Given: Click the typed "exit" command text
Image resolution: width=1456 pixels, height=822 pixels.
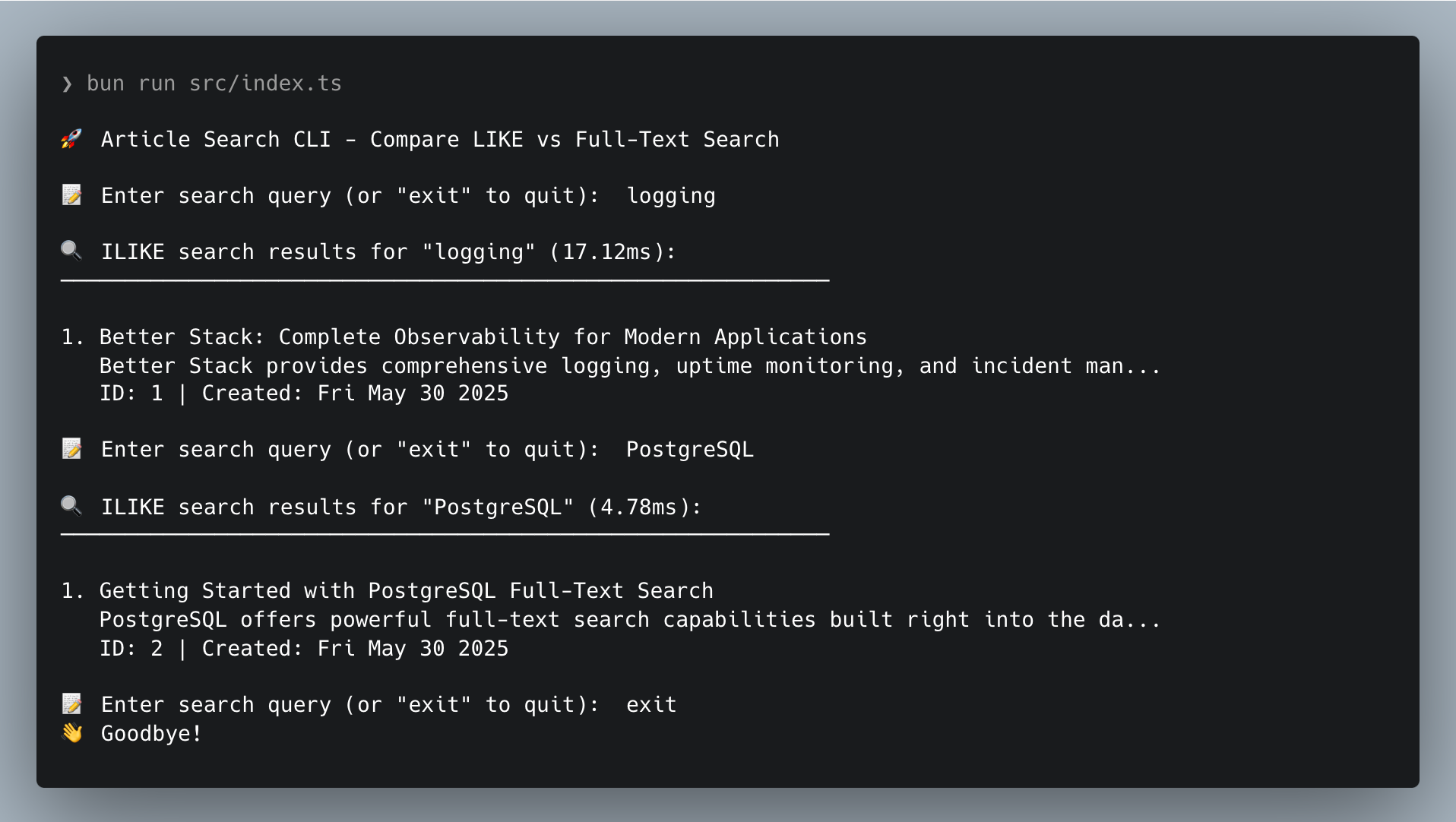Looking at the screenshot, I should point(650,705).
